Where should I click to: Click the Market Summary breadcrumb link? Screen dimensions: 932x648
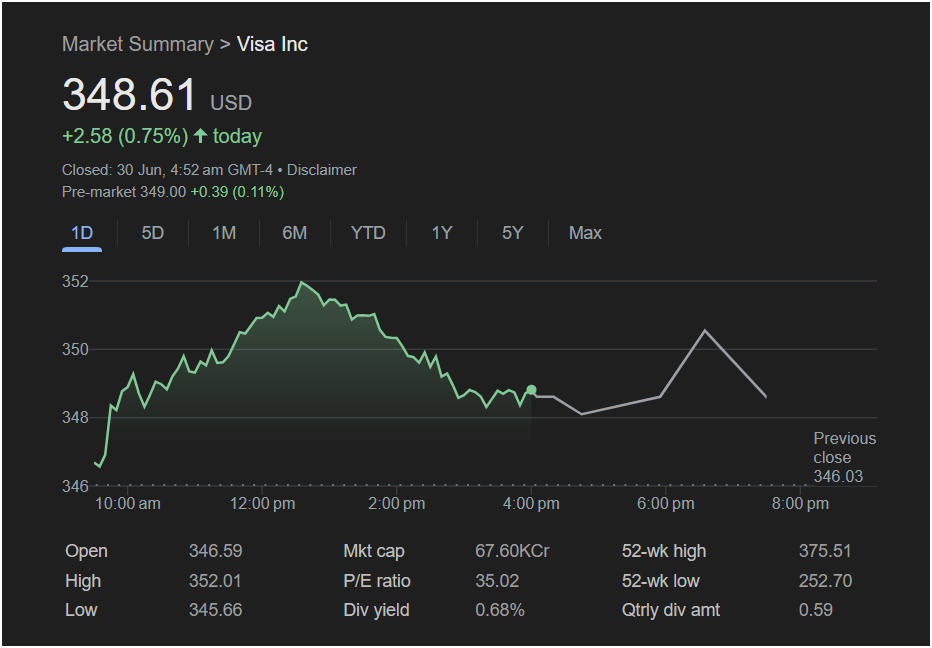138,44
